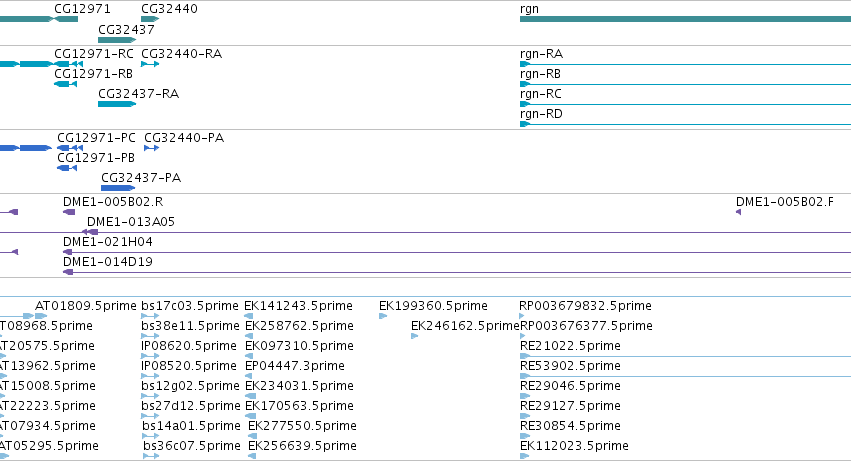Click the CG32440-PA protein glyph

[151, 148]
